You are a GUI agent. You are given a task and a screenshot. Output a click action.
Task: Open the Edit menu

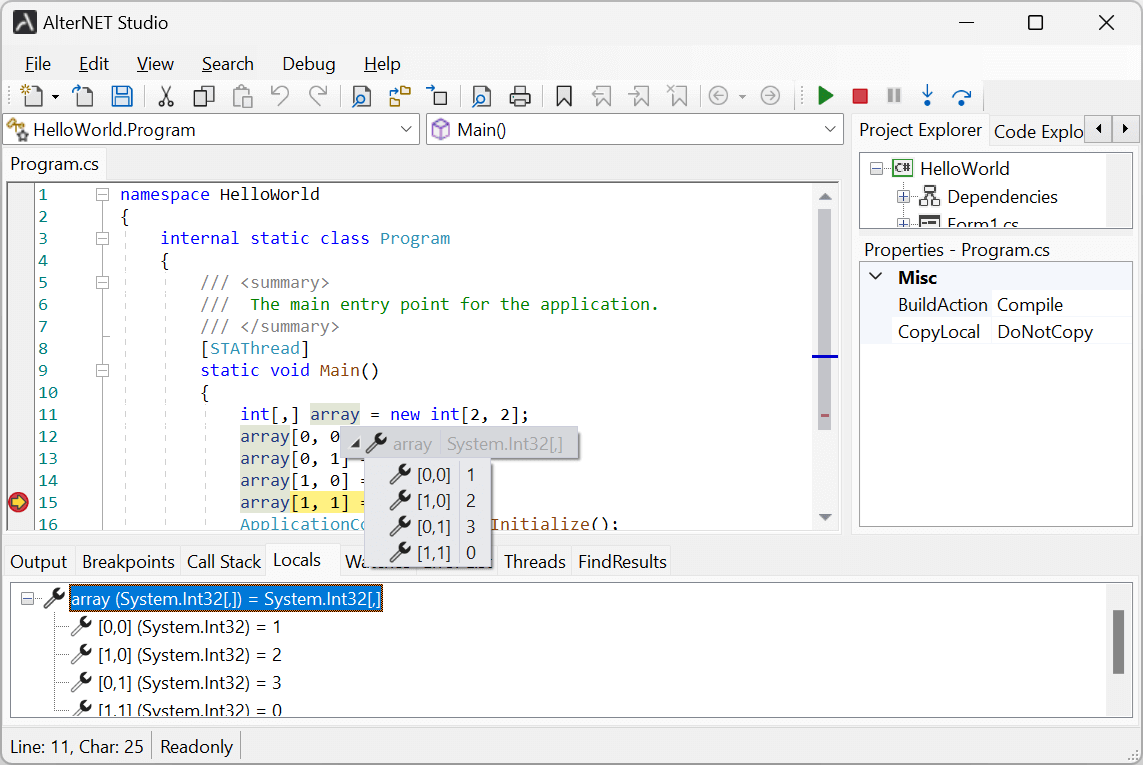pyautogui.click(x=94, y=64)
